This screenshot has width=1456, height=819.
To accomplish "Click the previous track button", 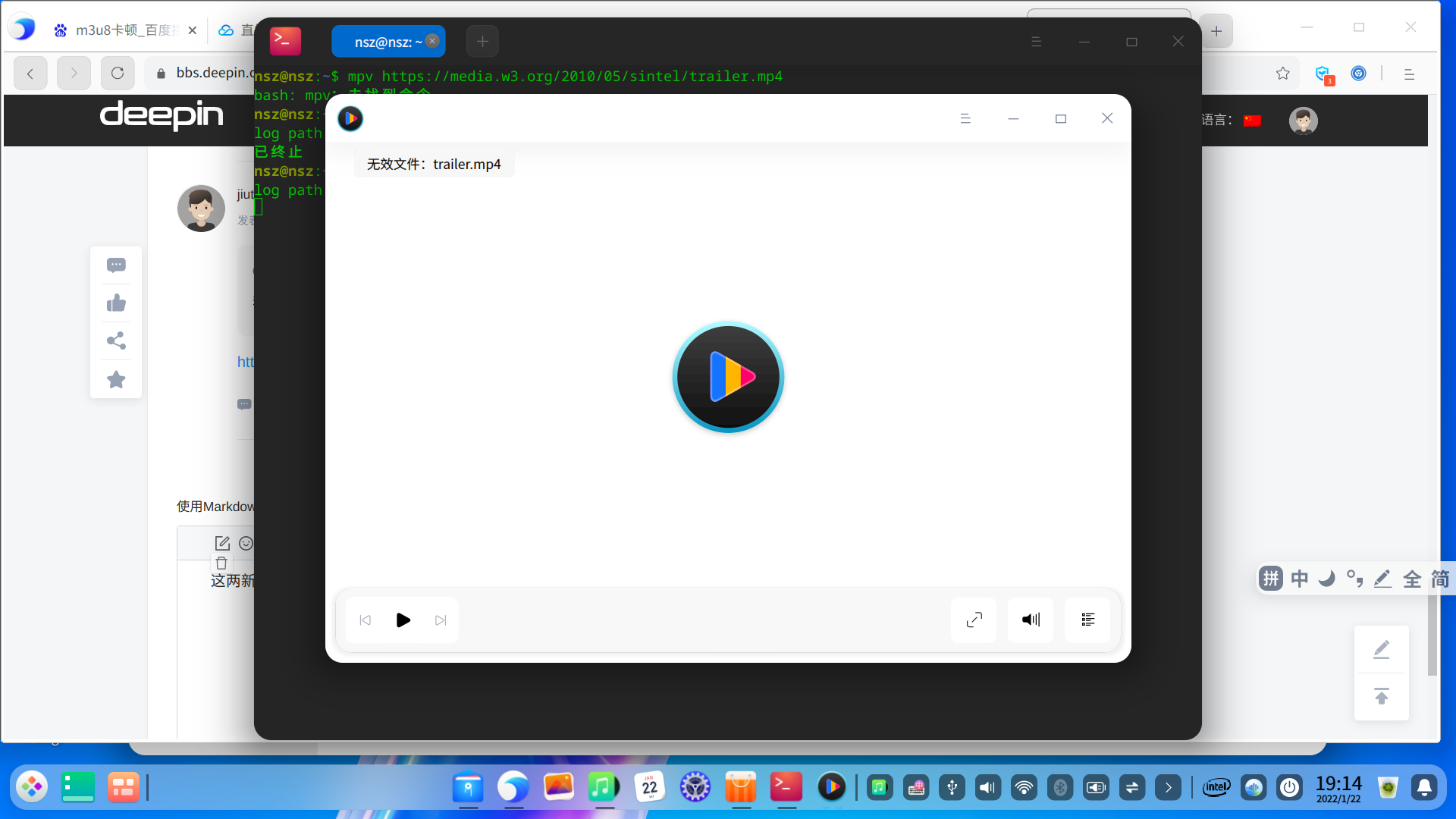I will tap(365, 620).
